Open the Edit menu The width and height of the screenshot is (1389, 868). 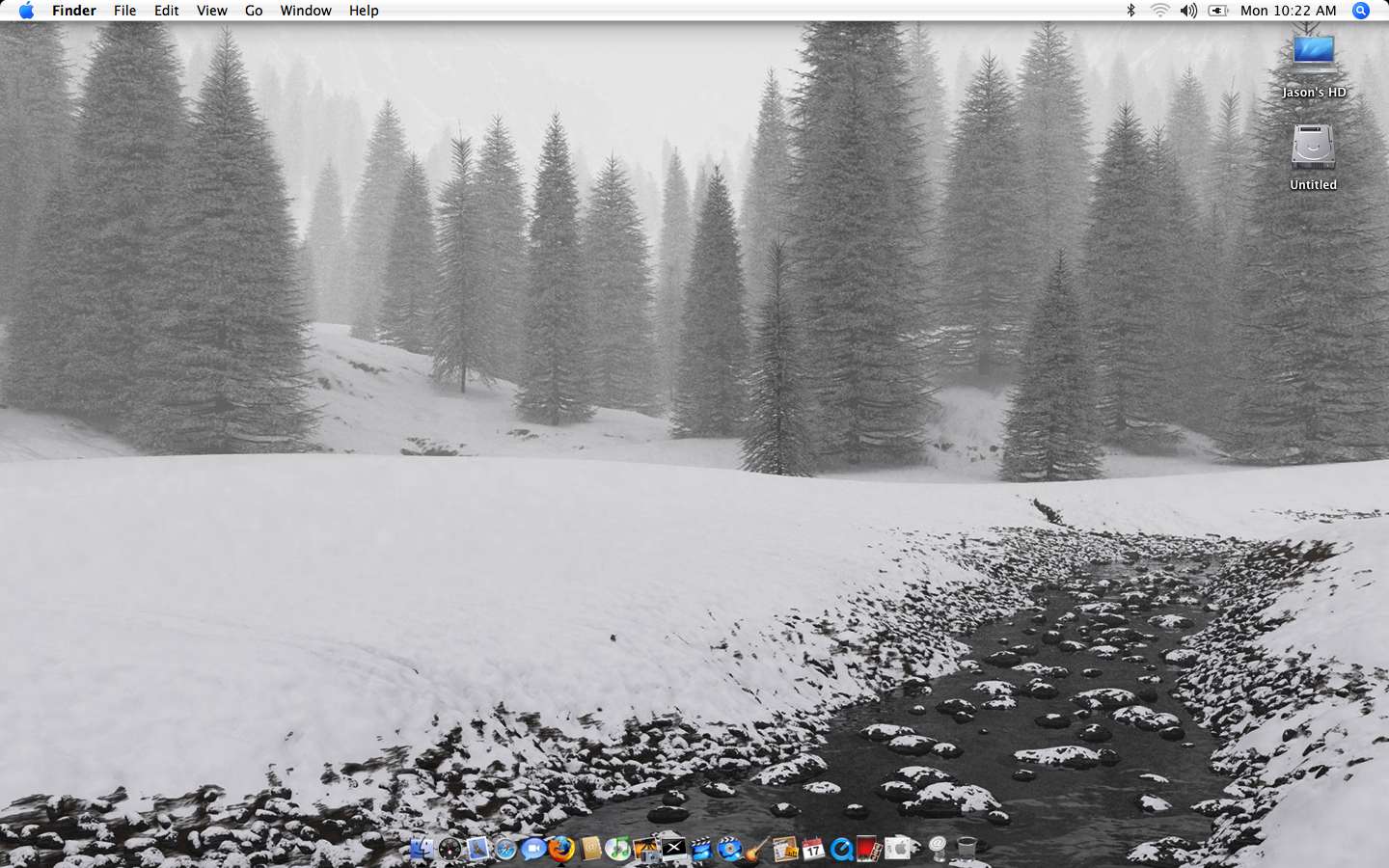(166, 11)
